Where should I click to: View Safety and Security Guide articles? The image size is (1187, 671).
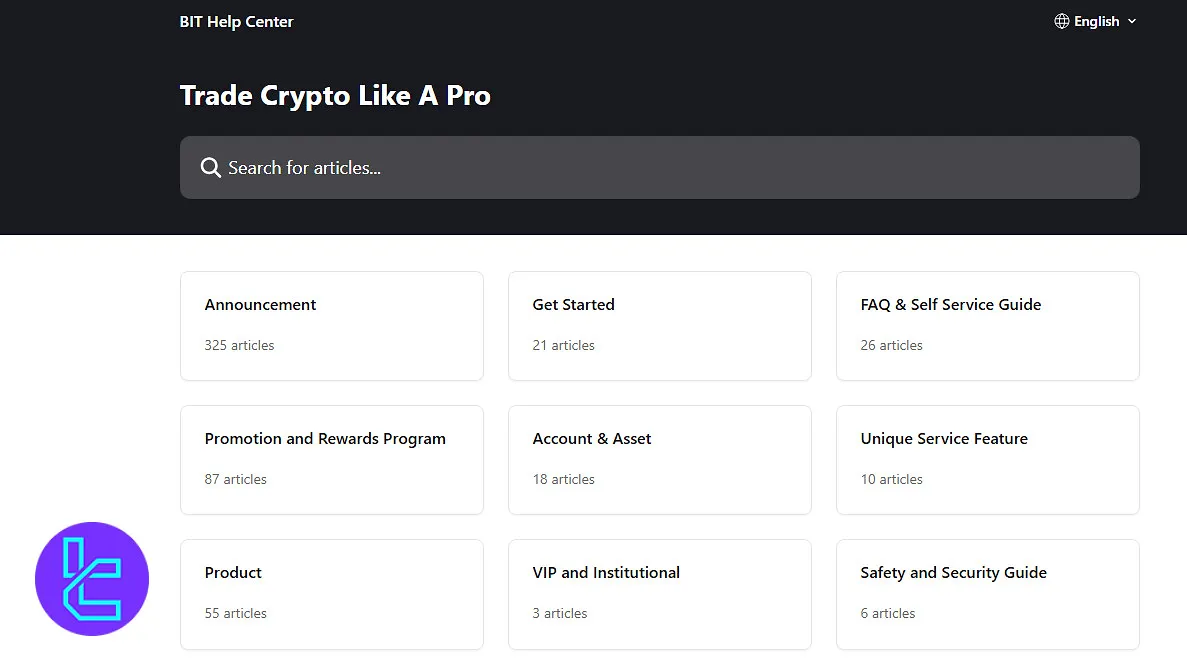pos(987,593)
